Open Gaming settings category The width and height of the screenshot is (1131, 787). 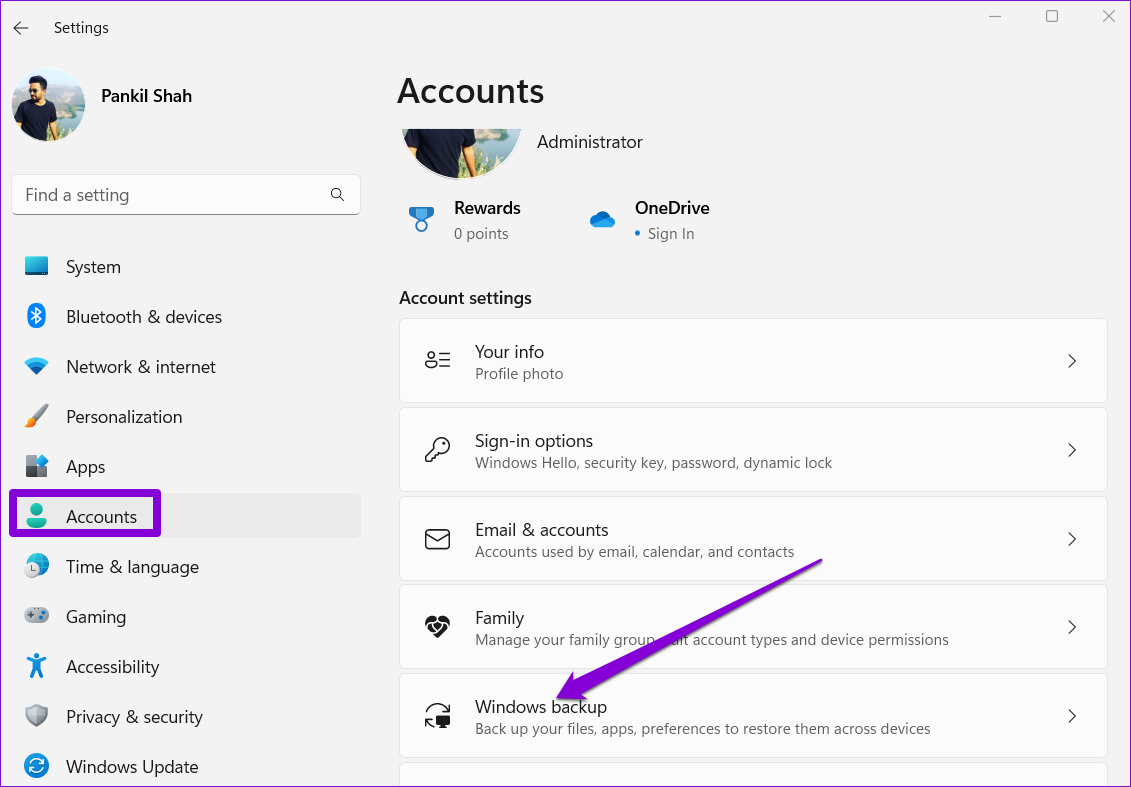coord(96,617)
